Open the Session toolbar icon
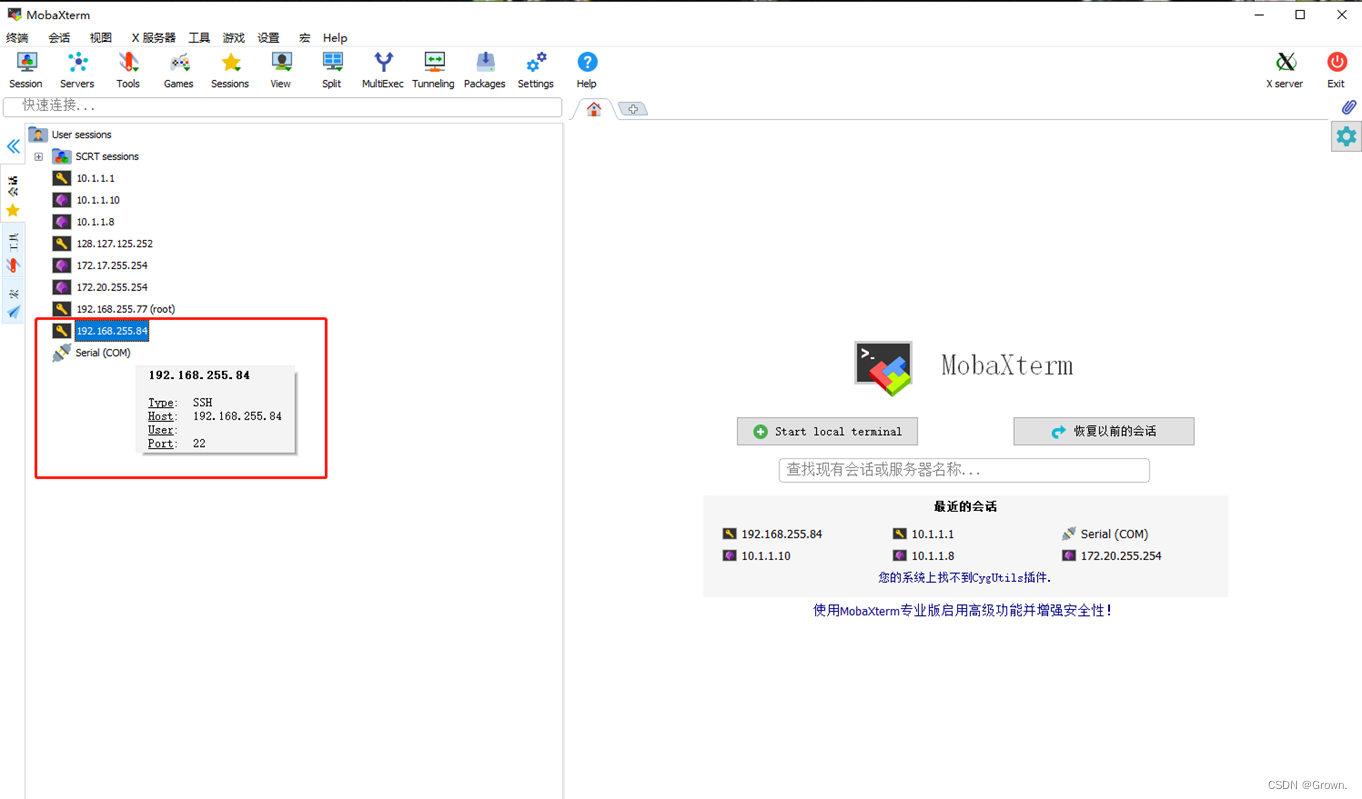The height and width of the screenshot is (799, 1362). 26,70
